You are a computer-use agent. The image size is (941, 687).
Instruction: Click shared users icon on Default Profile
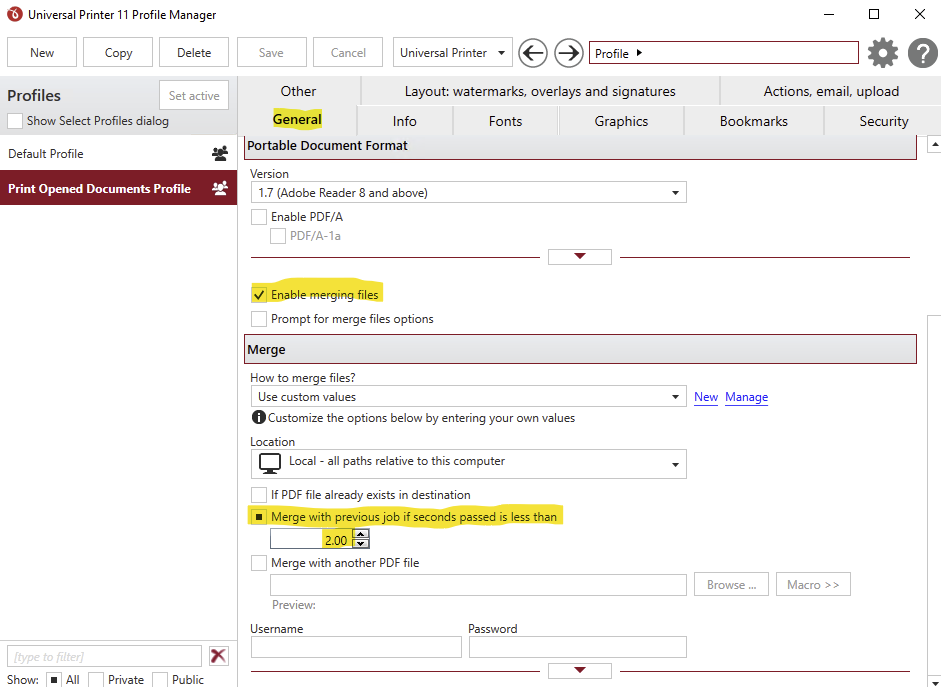[220, 154]
